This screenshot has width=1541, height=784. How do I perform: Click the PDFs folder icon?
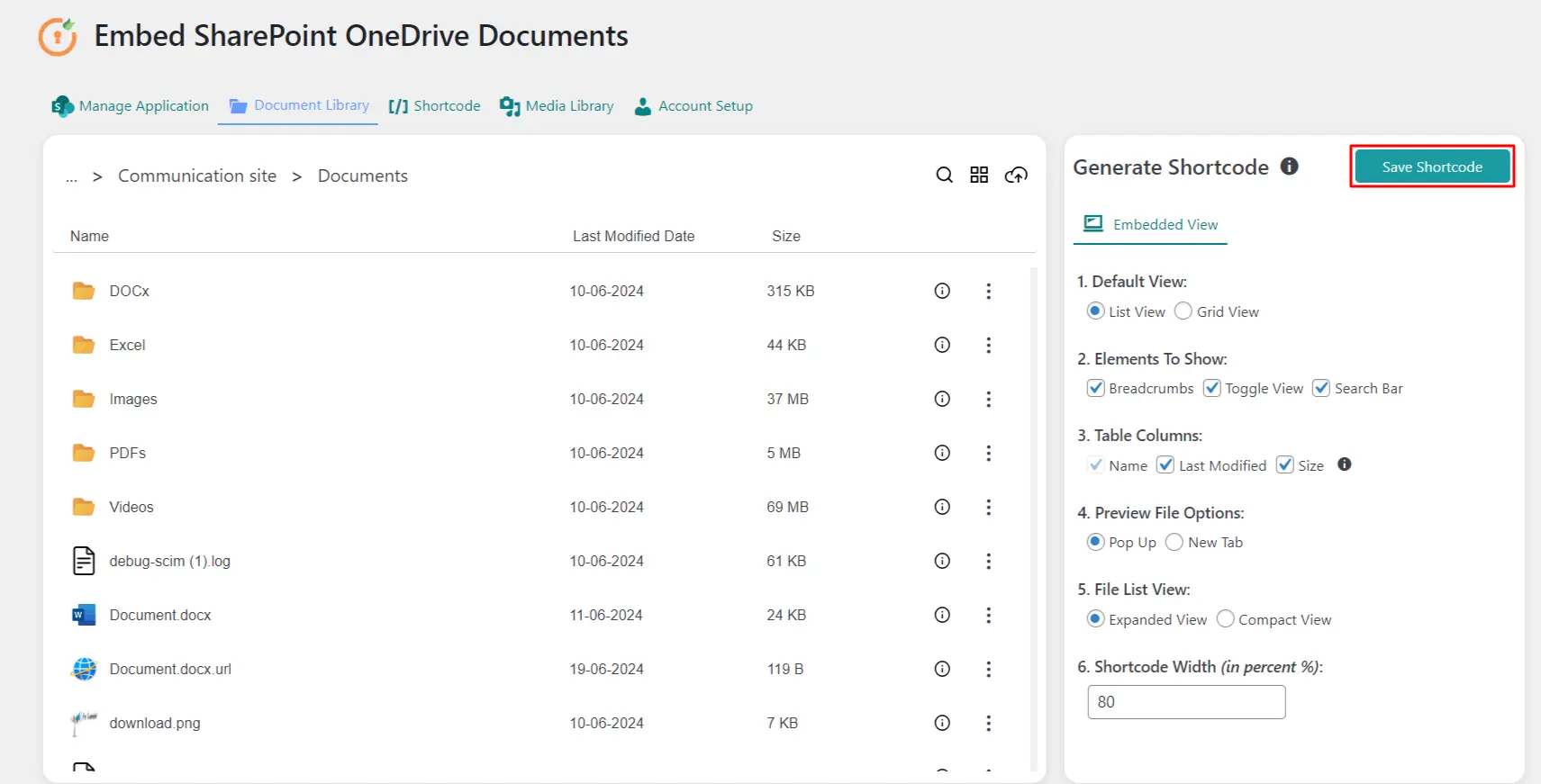tap(84, 453)
